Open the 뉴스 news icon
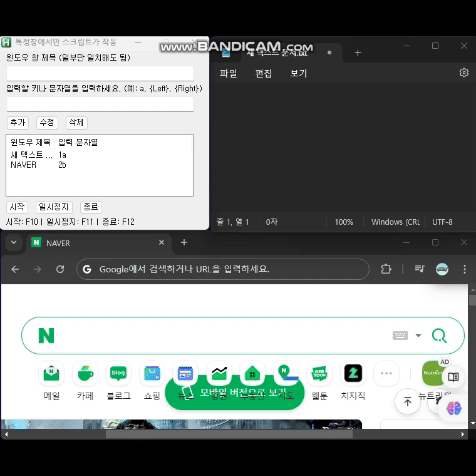Viewport: 476px width, 476px height. point(185,373)
